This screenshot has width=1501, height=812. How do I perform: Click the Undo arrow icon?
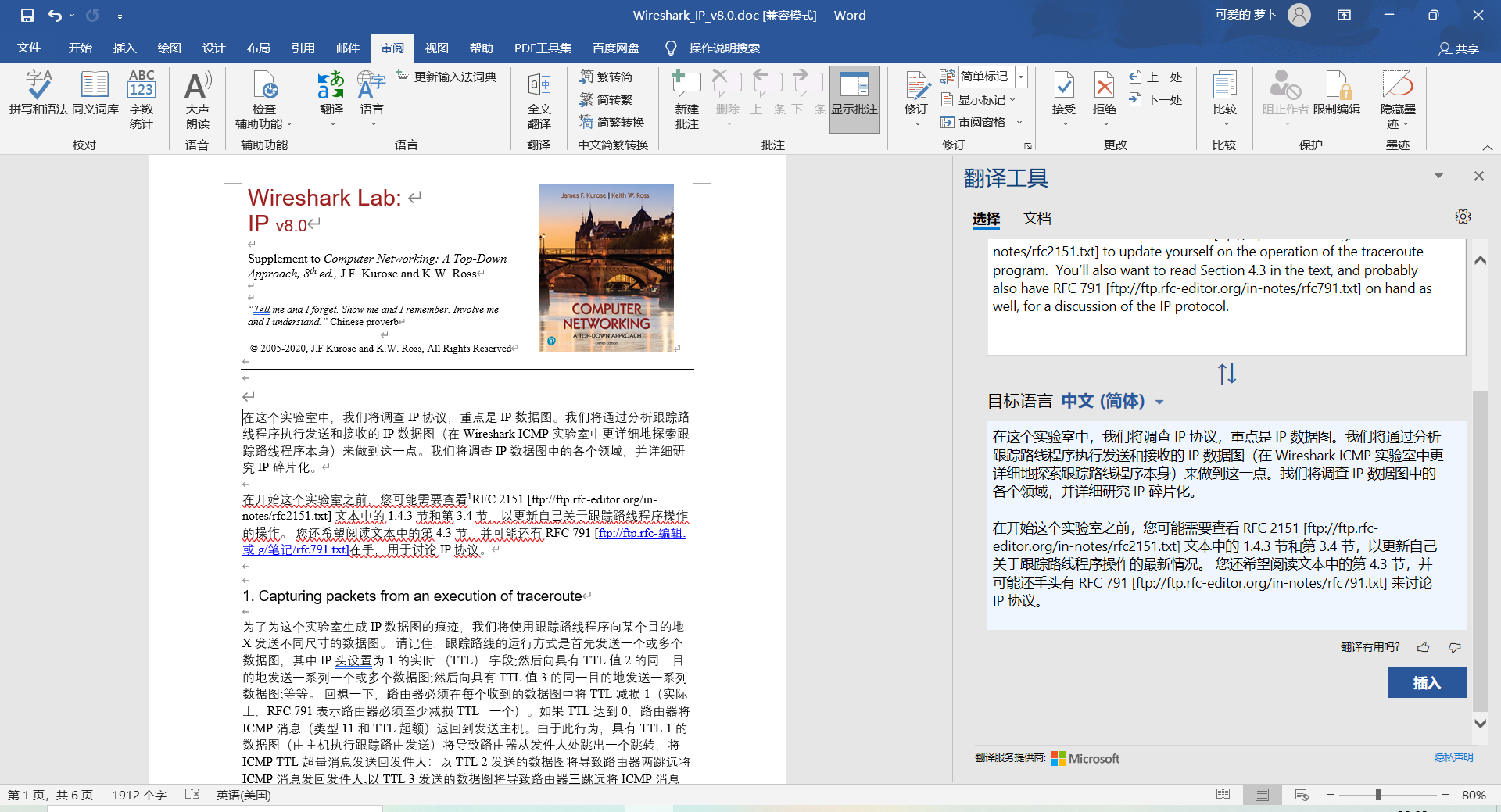[54, 15]
